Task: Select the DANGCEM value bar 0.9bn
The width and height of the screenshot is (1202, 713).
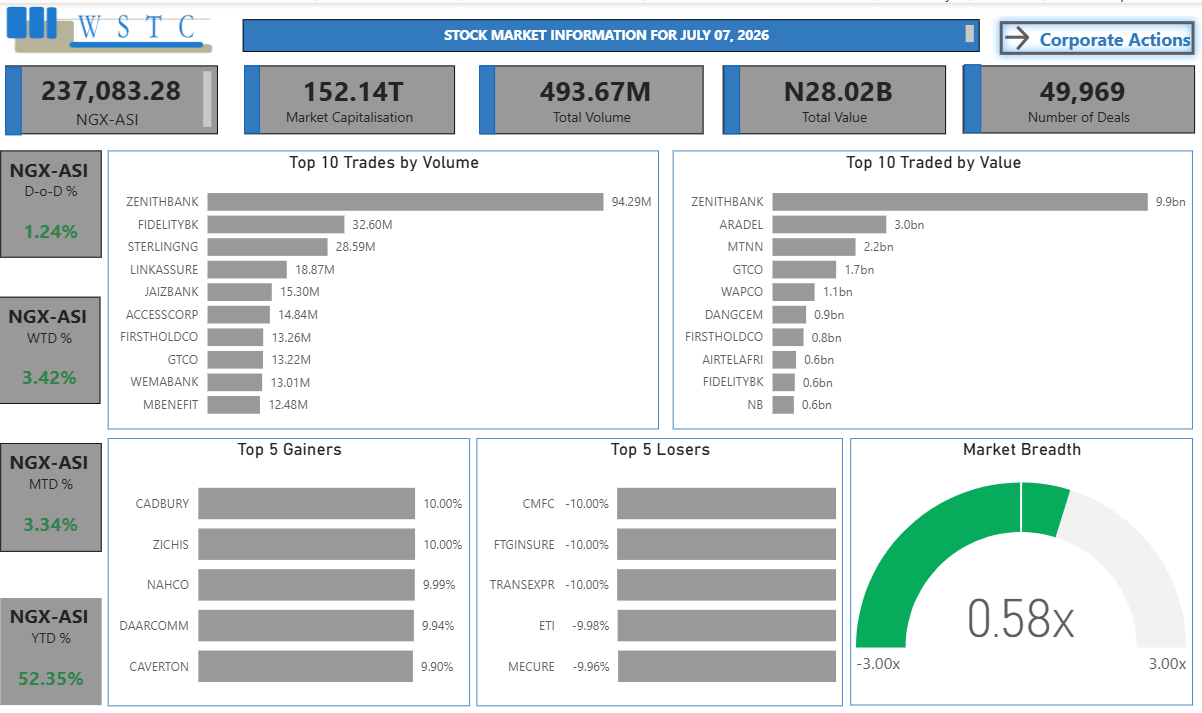Action: 789,314
